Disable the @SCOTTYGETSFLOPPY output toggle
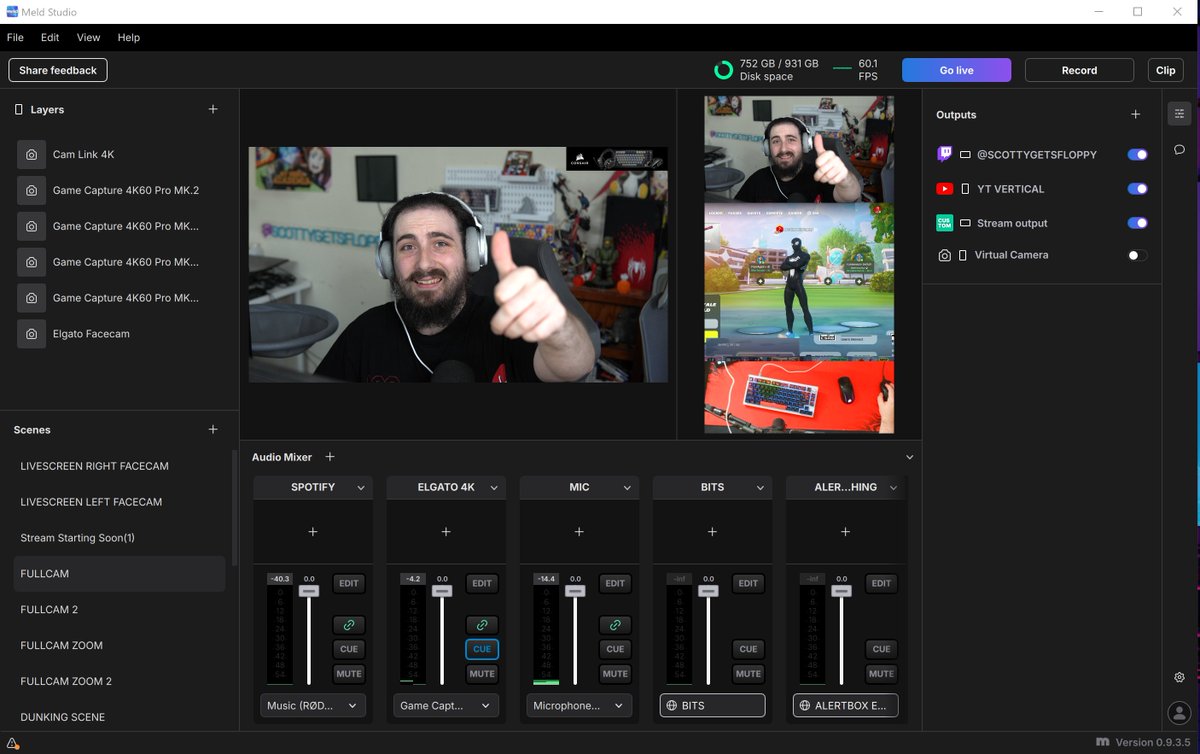 1137,154
